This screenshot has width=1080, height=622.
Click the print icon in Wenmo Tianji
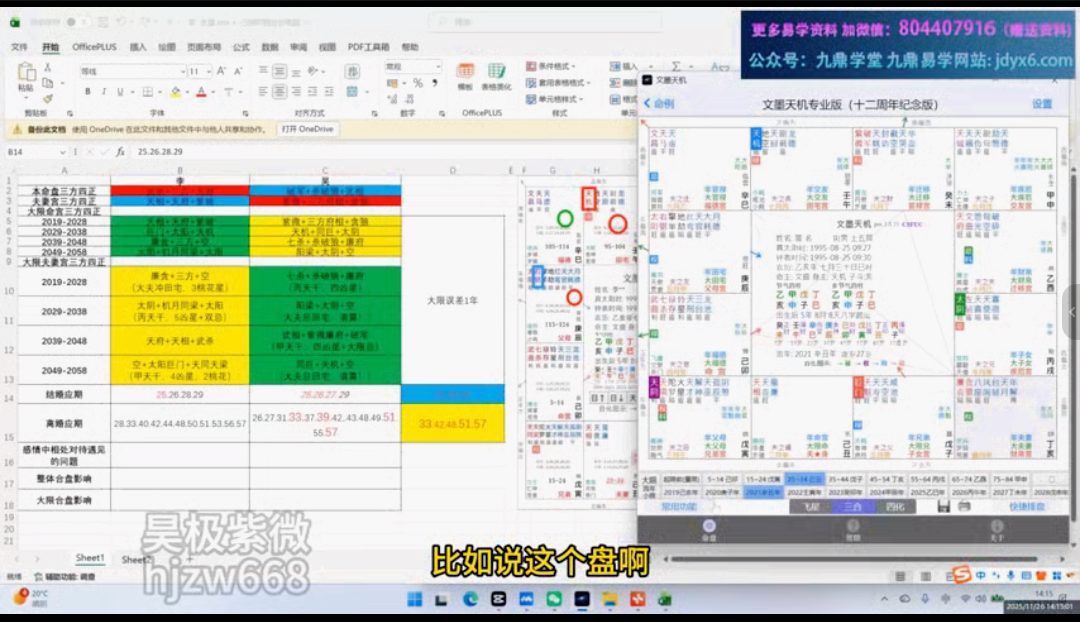pyautogui.click(x=962, y=508)
